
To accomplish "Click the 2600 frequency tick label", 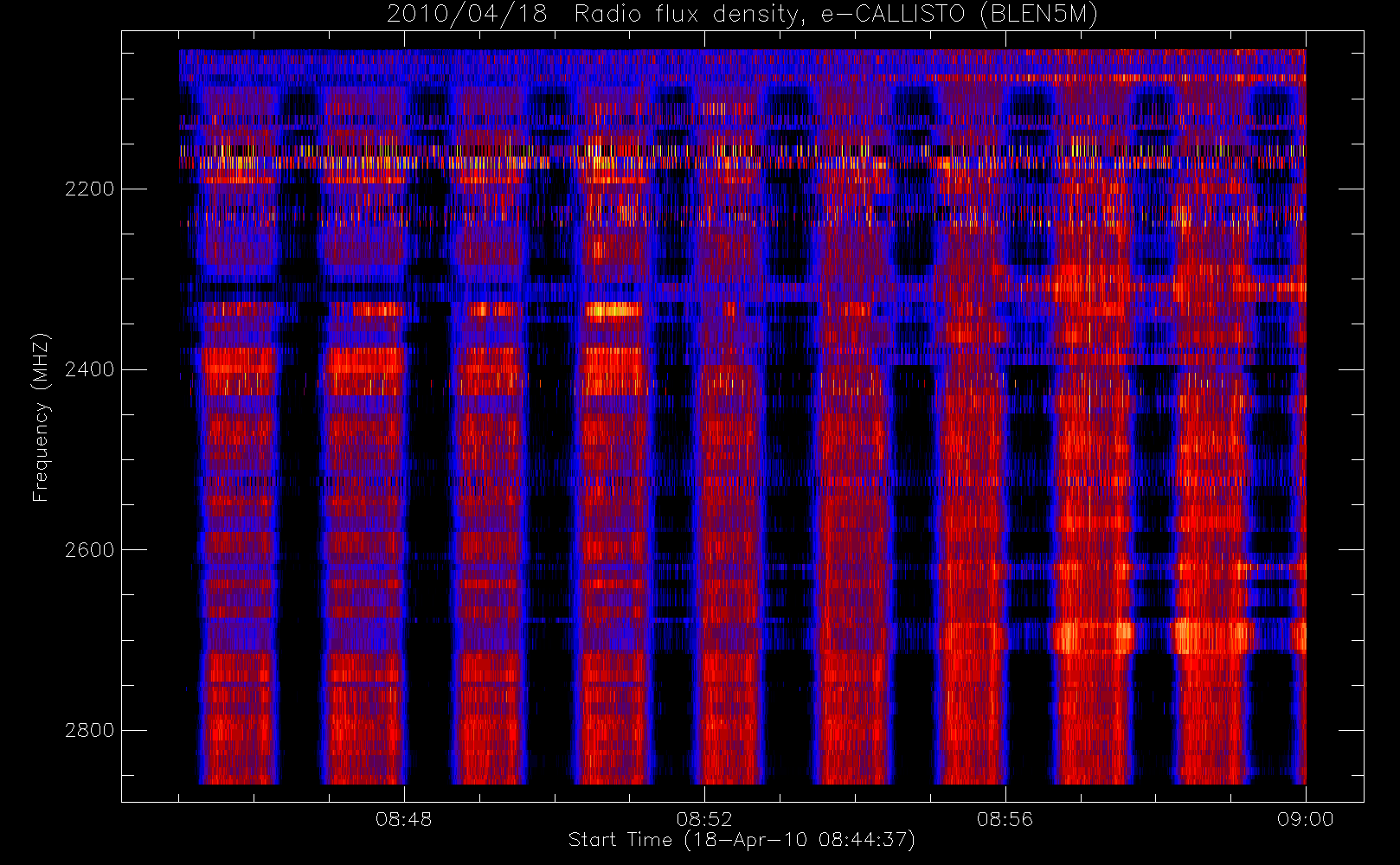I will click(89, 551).
